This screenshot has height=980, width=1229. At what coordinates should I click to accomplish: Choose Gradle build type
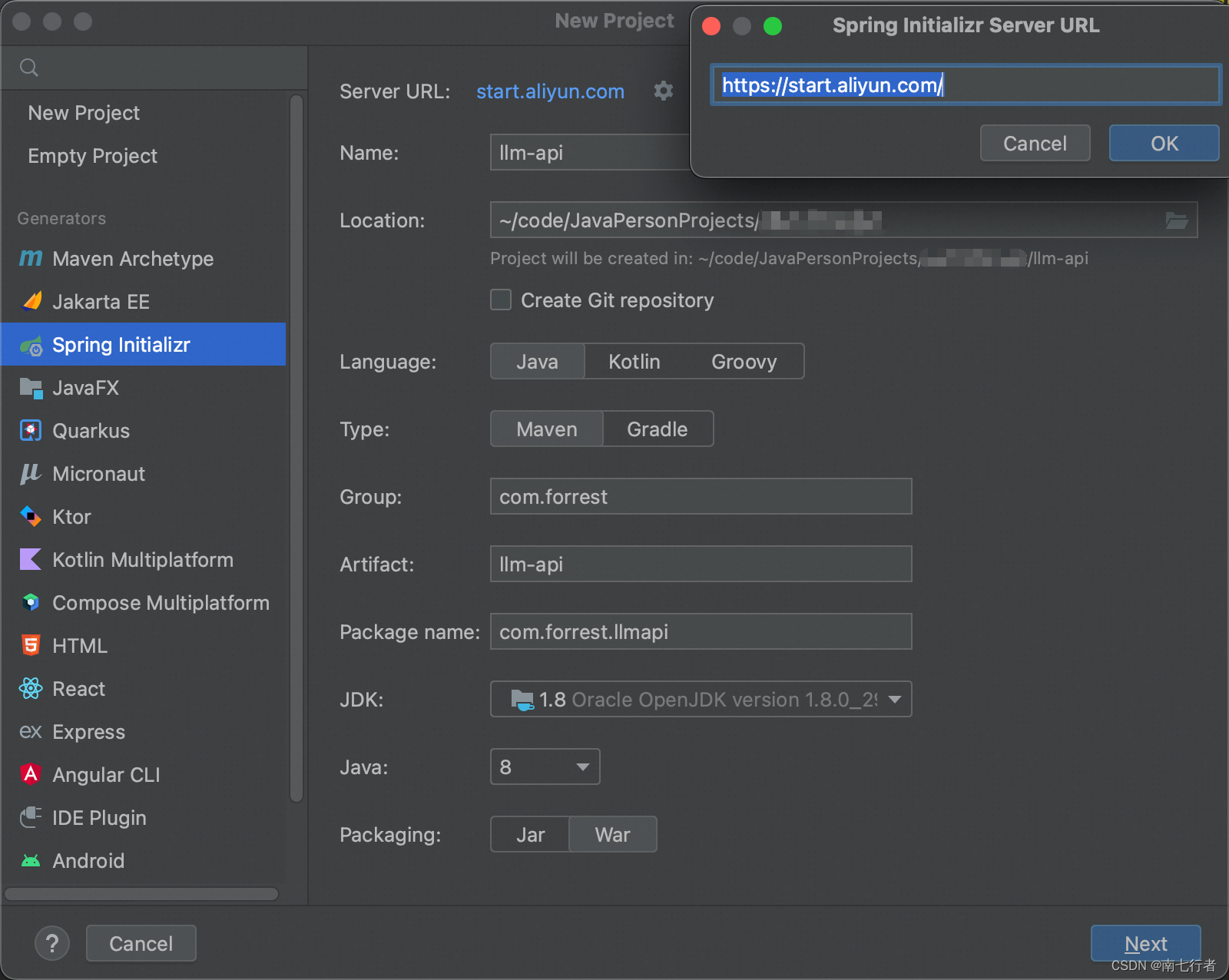[x=658, y=429]
